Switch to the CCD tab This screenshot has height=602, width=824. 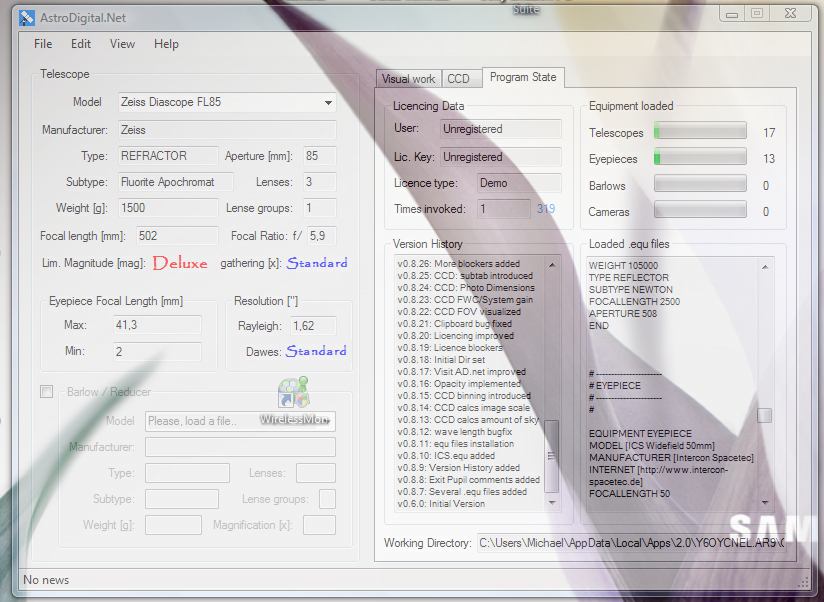tap(461, 79)
